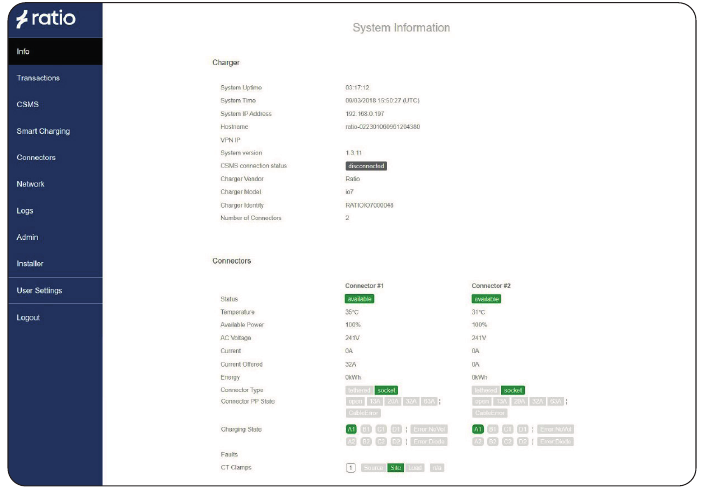Click Connector #1 'available' status badge
Screen dimensions: 711x494
[360, 299]
